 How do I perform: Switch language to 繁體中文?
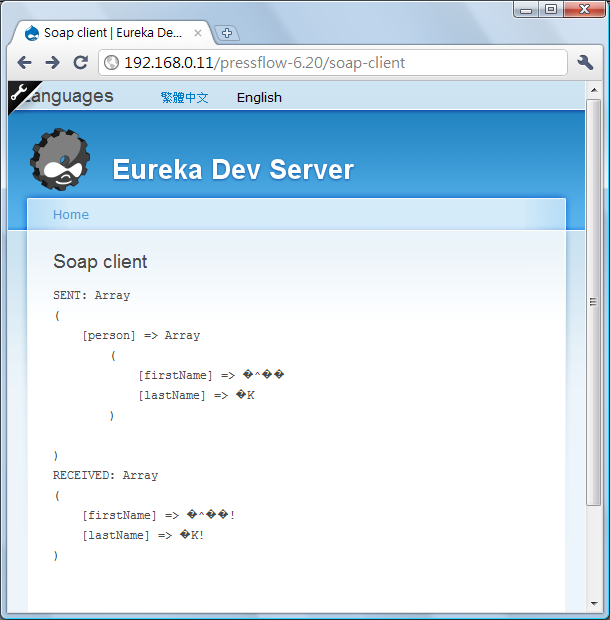click(184, 98)
